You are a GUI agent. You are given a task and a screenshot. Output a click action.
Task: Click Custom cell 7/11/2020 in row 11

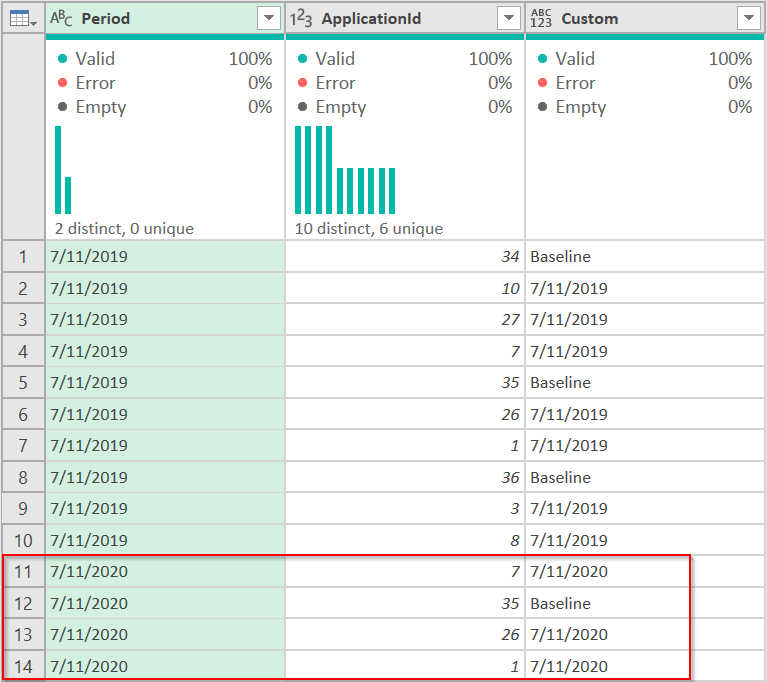tap(645, 572)
